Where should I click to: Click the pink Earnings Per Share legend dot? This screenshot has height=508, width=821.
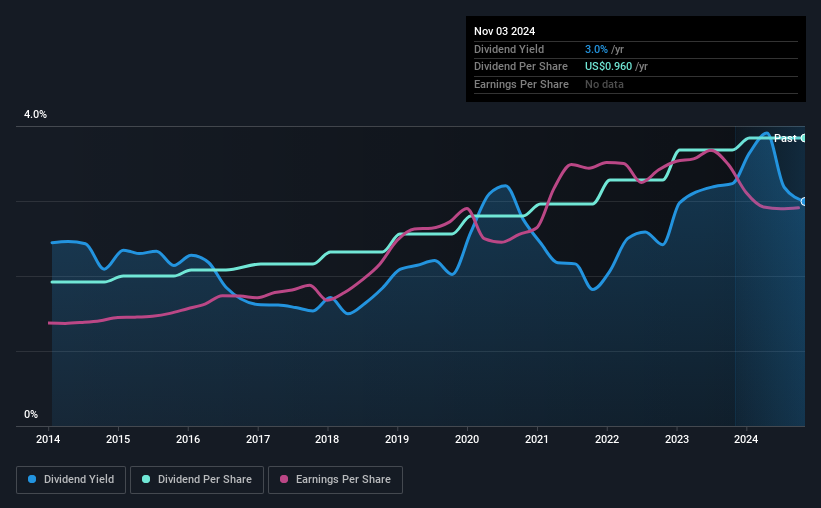284,479
